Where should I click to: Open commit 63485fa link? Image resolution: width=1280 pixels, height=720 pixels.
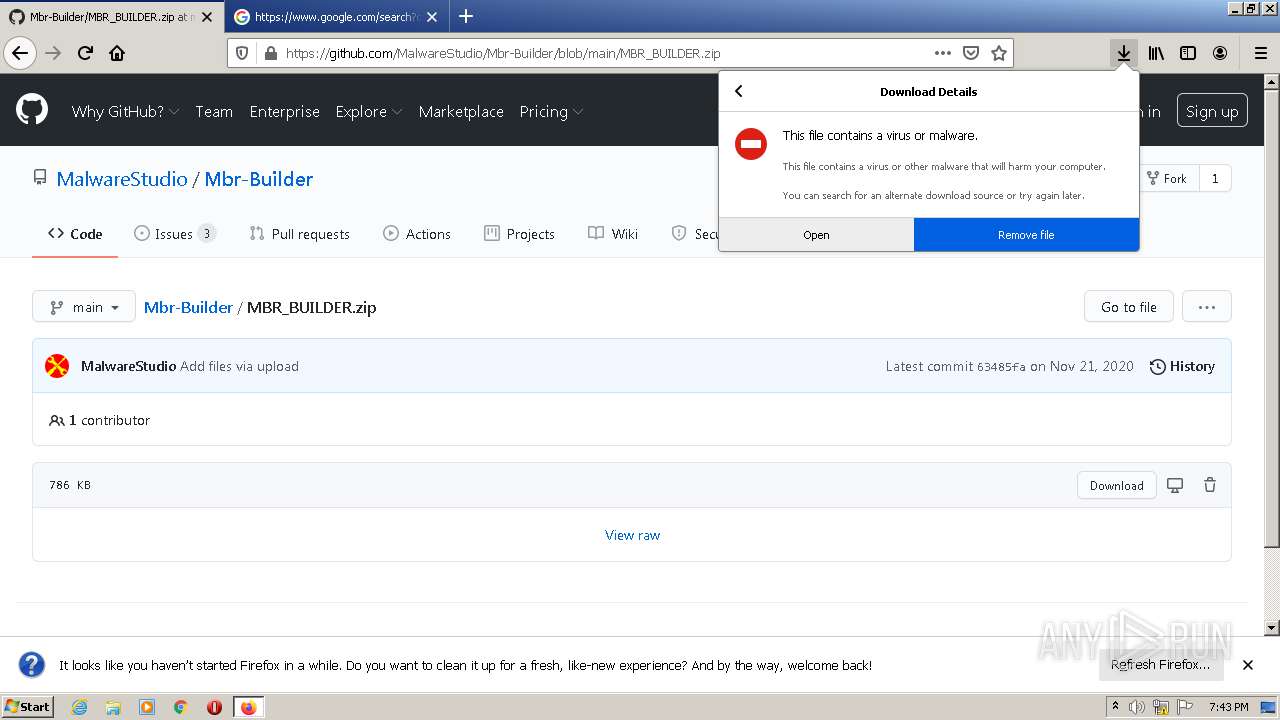pyautogui.click(x=1001, y=367)
